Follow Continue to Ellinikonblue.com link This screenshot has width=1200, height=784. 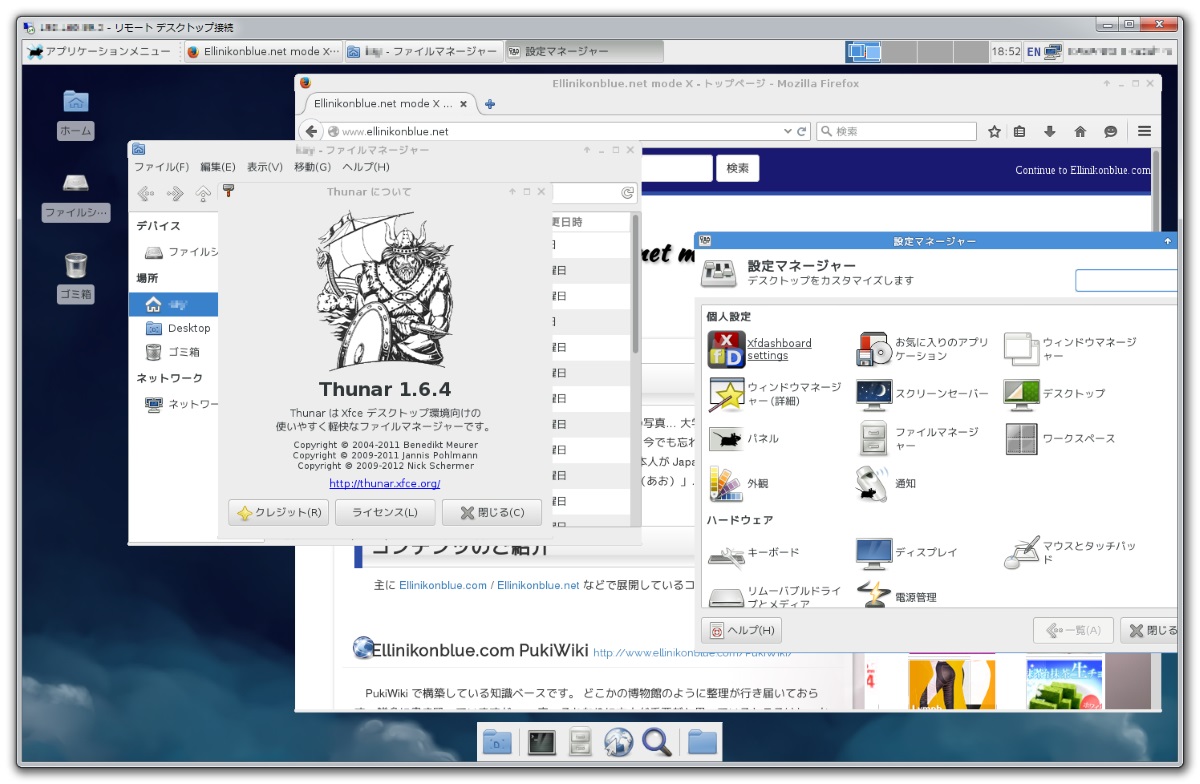pyautogui.click(x=1083, y=170)
